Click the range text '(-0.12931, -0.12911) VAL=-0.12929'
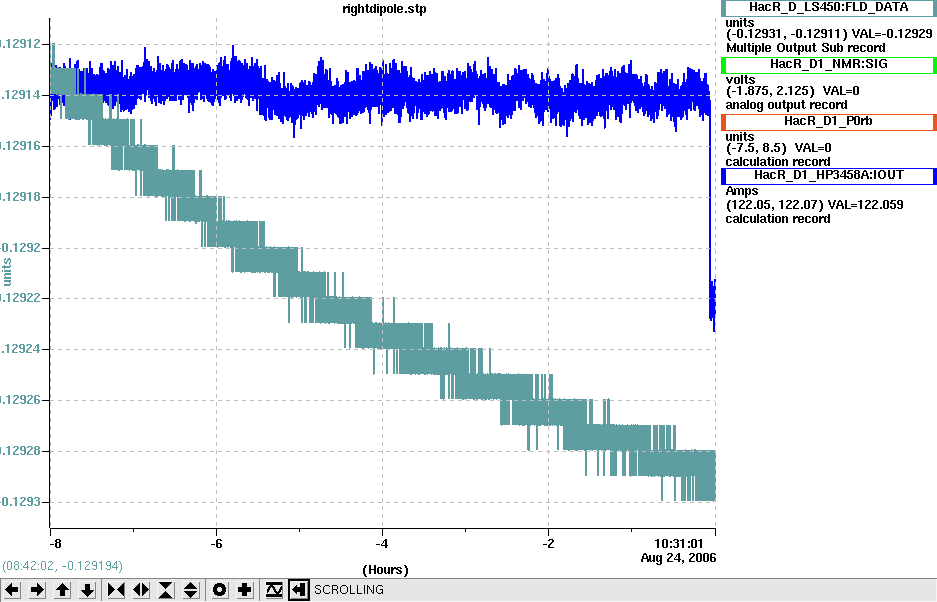 [829, 34]
